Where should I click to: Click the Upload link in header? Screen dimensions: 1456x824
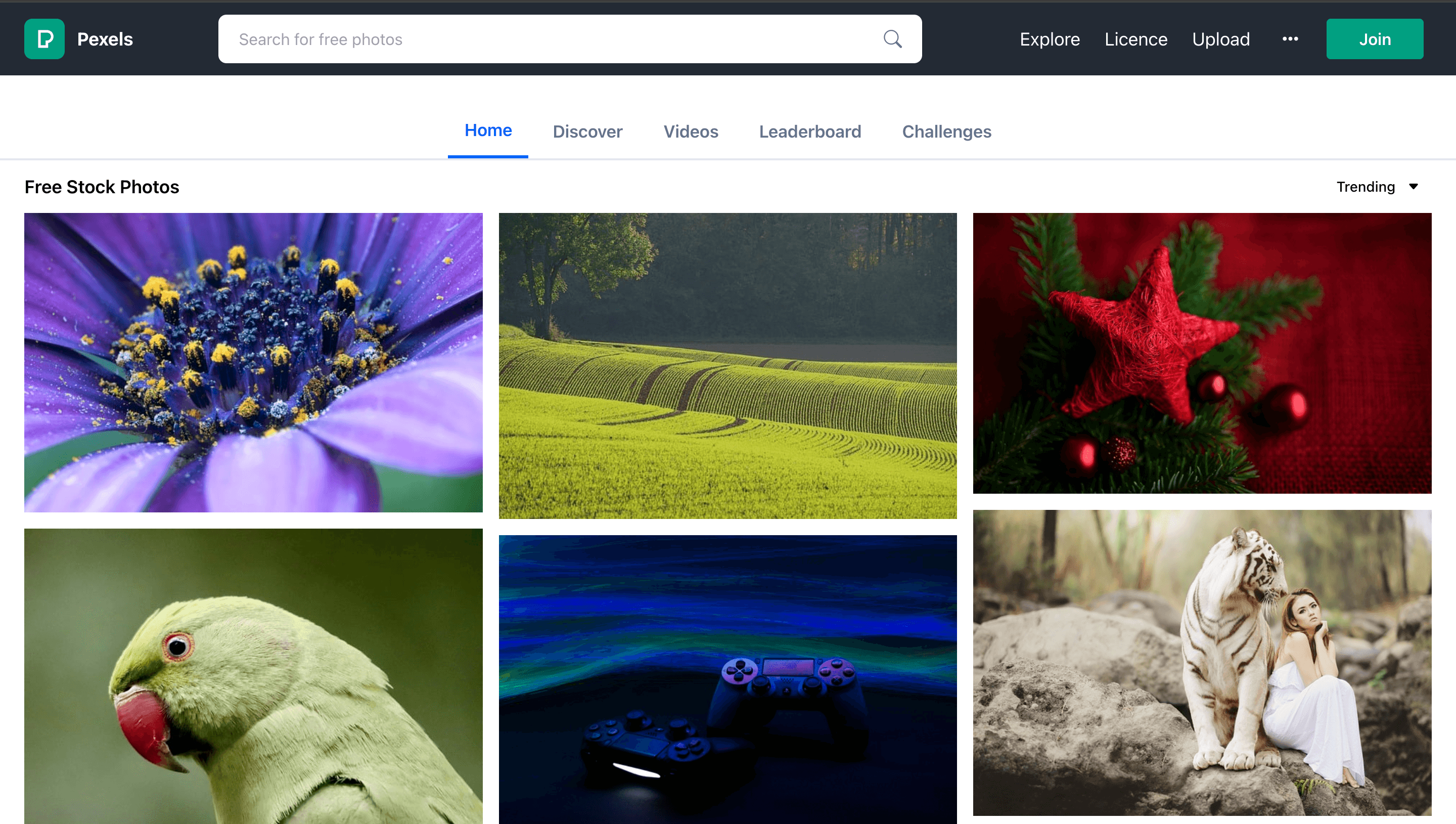point(1220,39)
